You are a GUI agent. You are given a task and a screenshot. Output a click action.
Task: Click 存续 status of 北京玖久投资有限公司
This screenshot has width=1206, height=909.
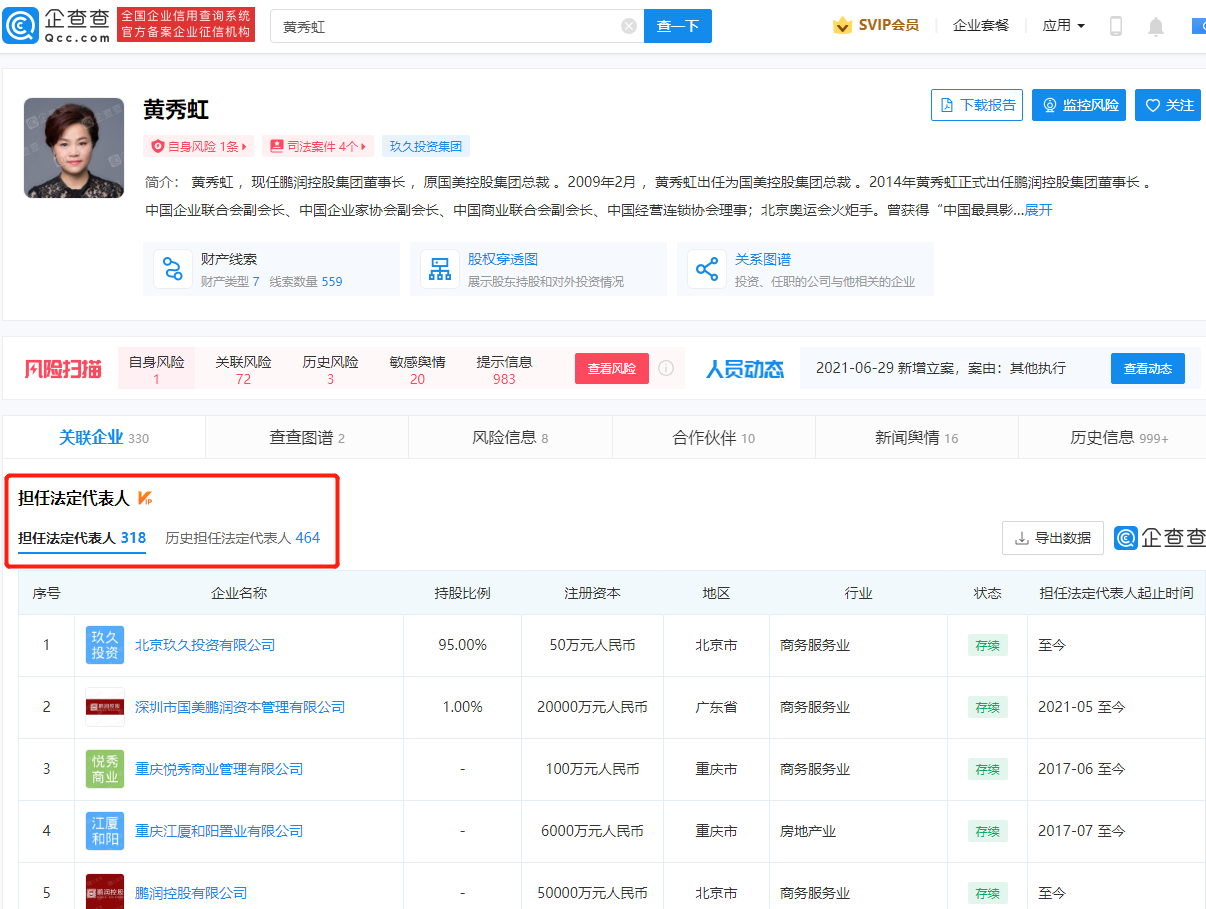coord(987,645)
